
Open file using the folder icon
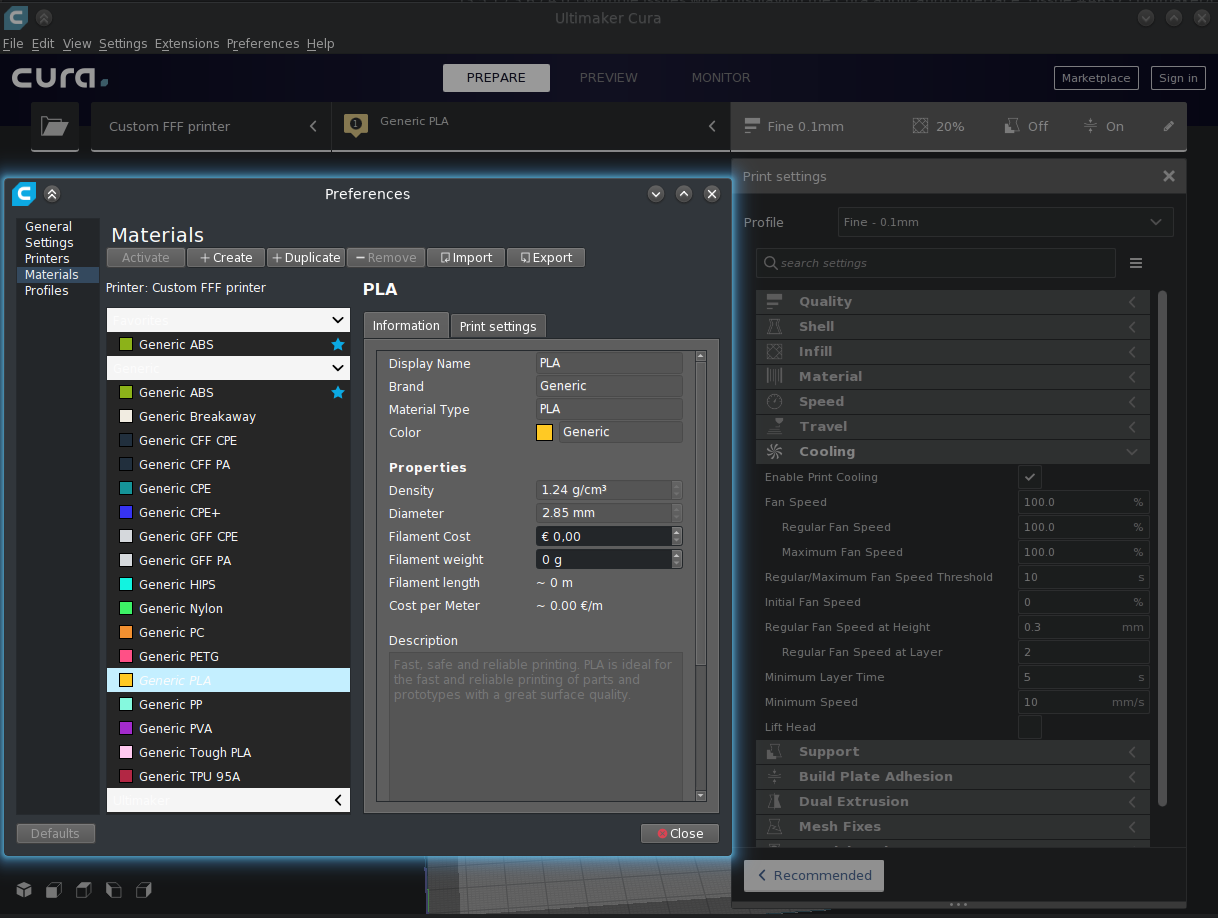point(55,126)
